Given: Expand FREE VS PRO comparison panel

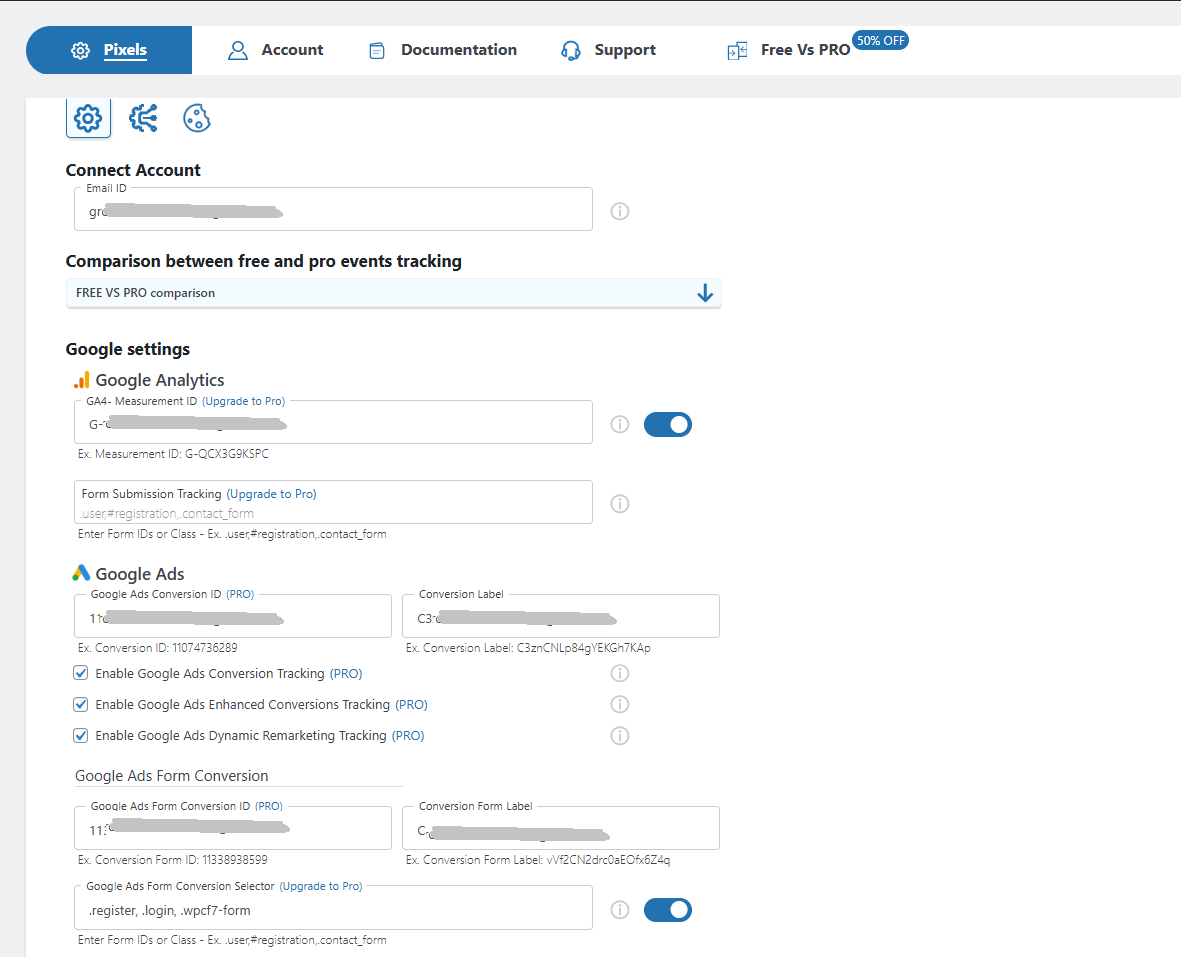Looking at the screenshot, I should (393, 293).
